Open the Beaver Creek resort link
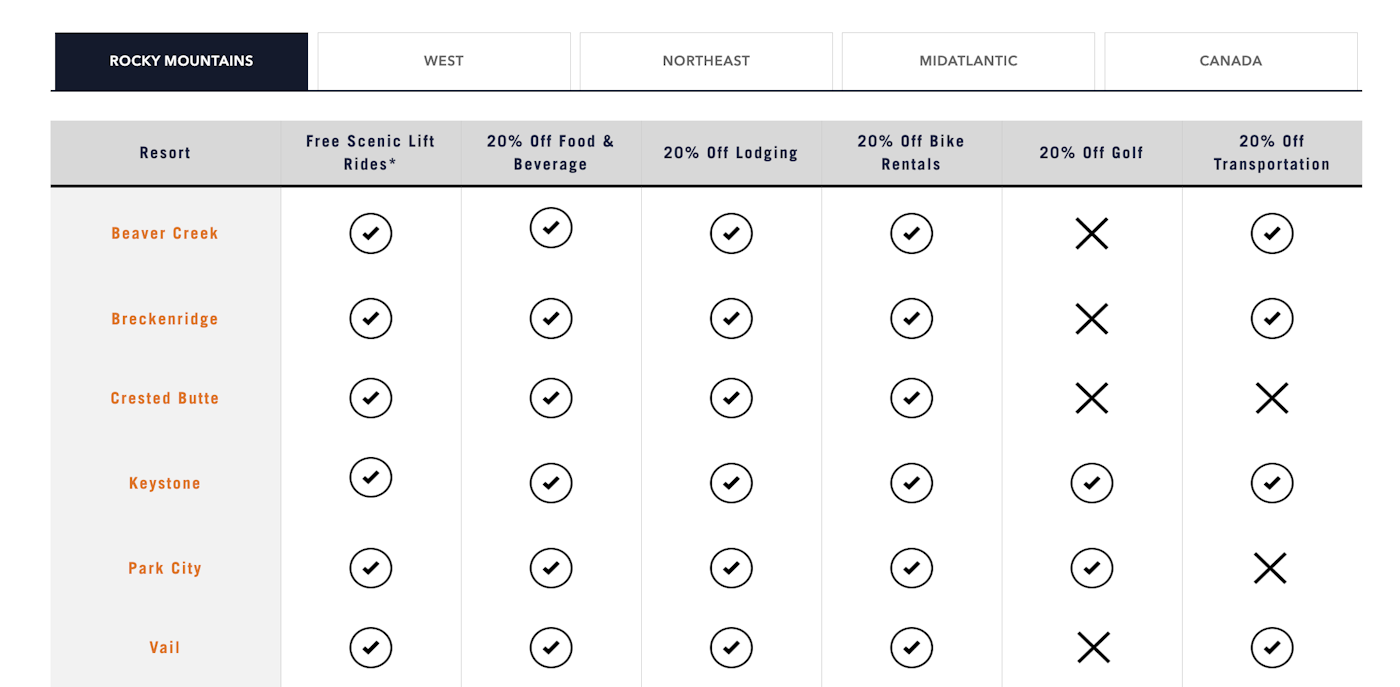 click(x=165, y=234)
